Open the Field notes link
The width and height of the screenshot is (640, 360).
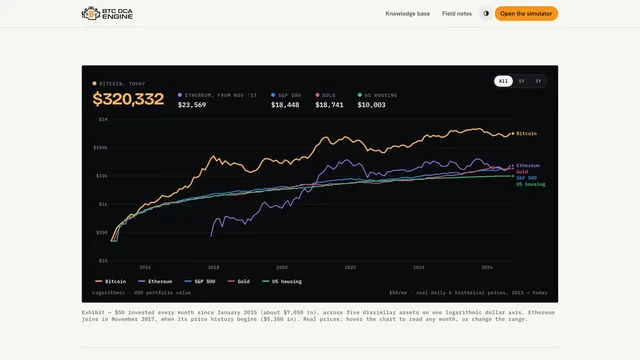coord(457,13)
